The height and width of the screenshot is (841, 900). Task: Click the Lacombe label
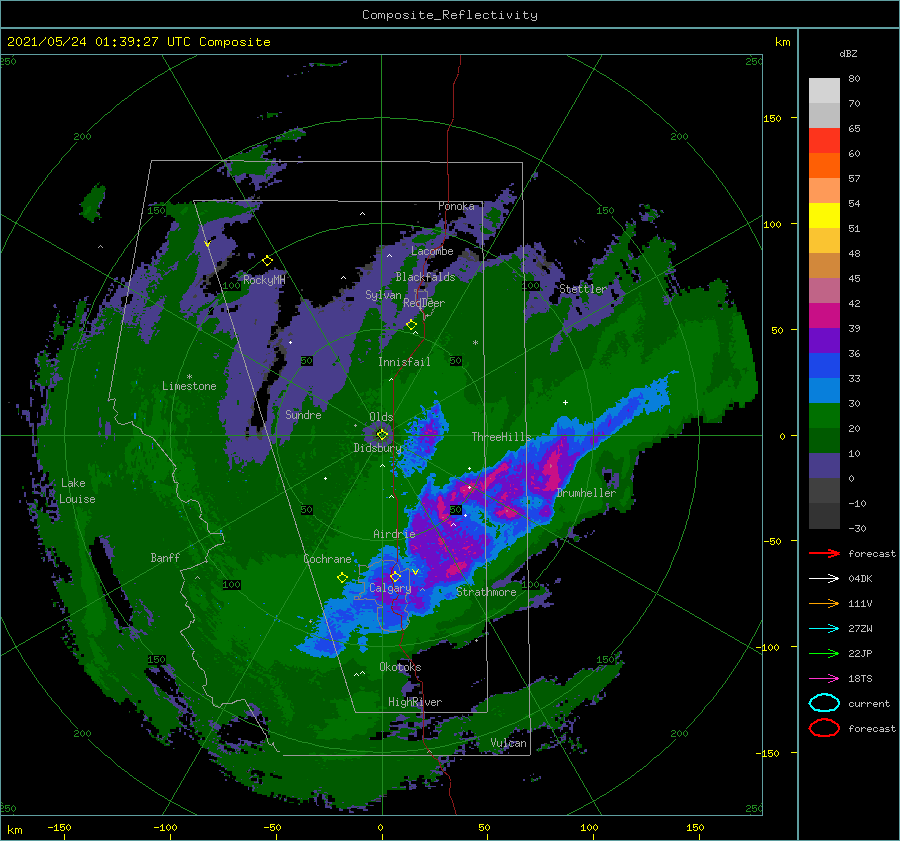click(x=432, y=251)
